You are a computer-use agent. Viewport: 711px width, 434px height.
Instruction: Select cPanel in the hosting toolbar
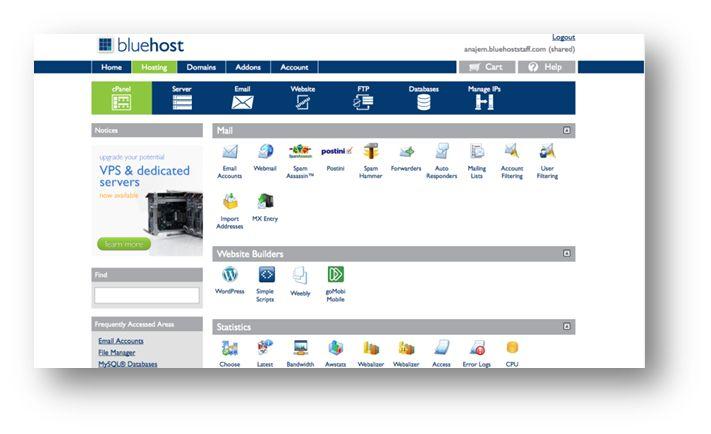tap(122, 98)
